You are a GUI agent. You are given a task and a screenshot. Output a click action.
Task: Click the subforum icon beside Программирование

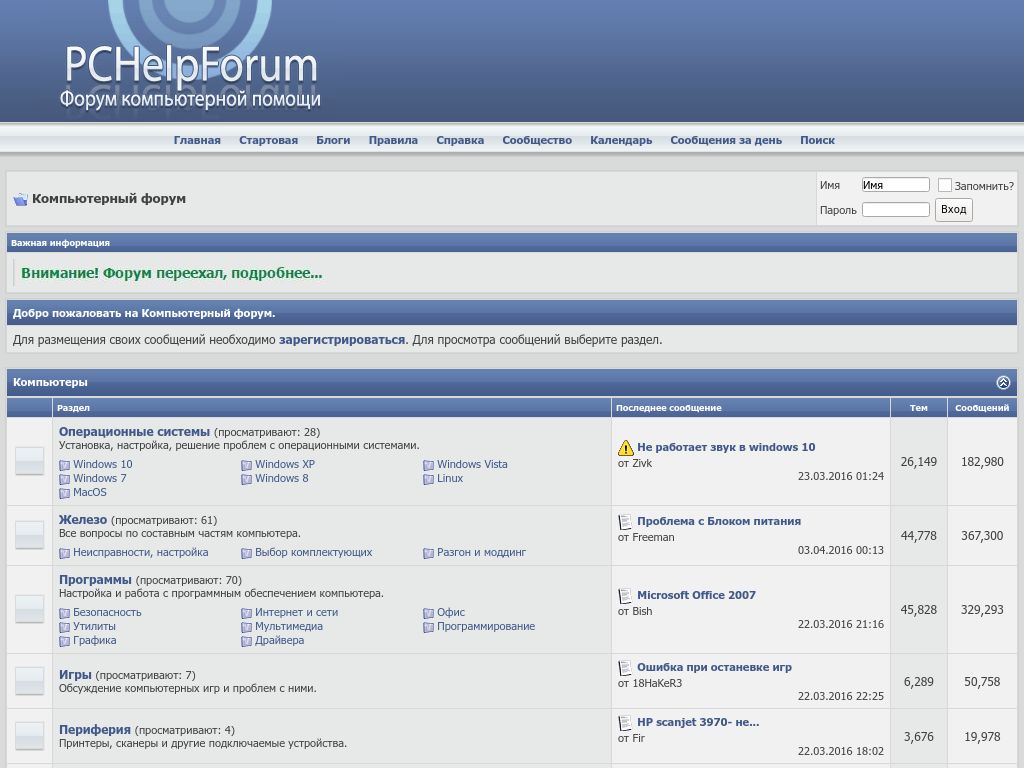[x=428, y=627]
